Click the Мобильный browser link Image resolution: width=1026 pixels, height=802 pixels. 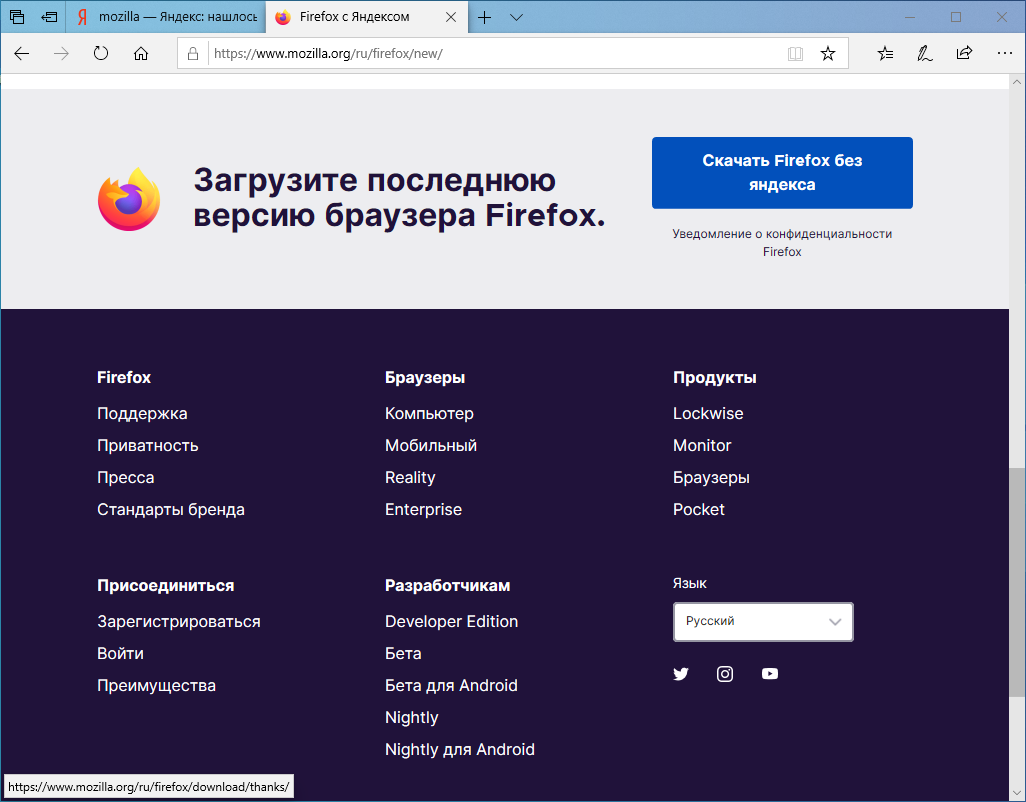431,445
